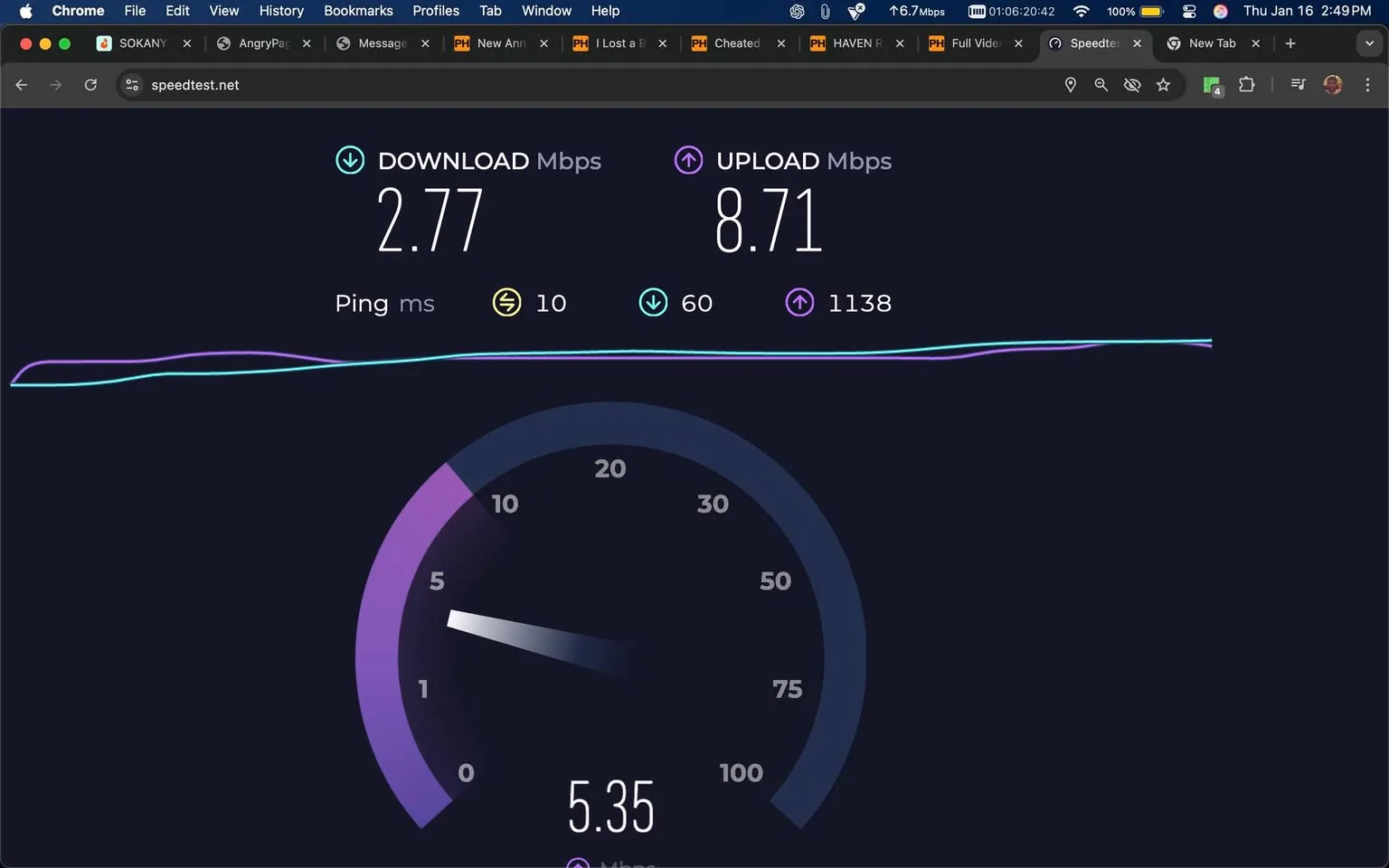Click the upload result arrow icon
1389x868 pixels.
click(688, 160)
